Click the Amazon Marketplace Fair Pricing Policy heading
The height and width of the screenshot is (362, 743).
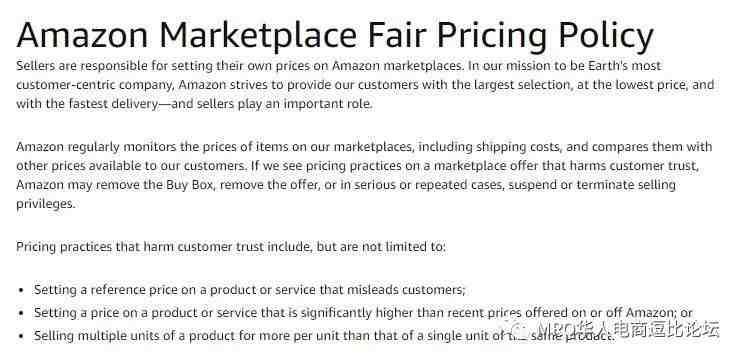pyautogui.click(x=335, y=35)
